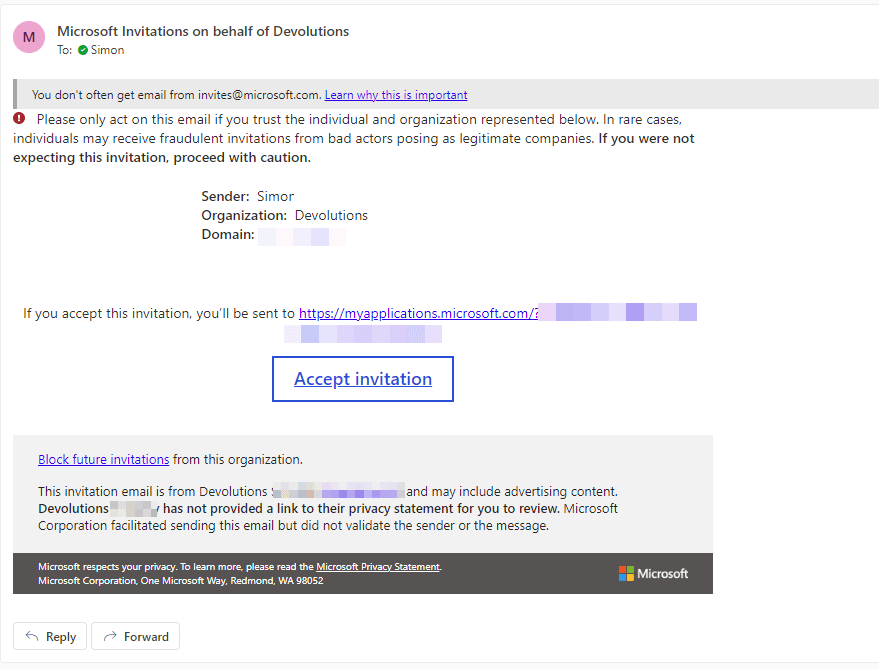Viewport: 879px width, 669px height.
Task: Select the recipient name Simon in the To line
Action: click(107, 50)
